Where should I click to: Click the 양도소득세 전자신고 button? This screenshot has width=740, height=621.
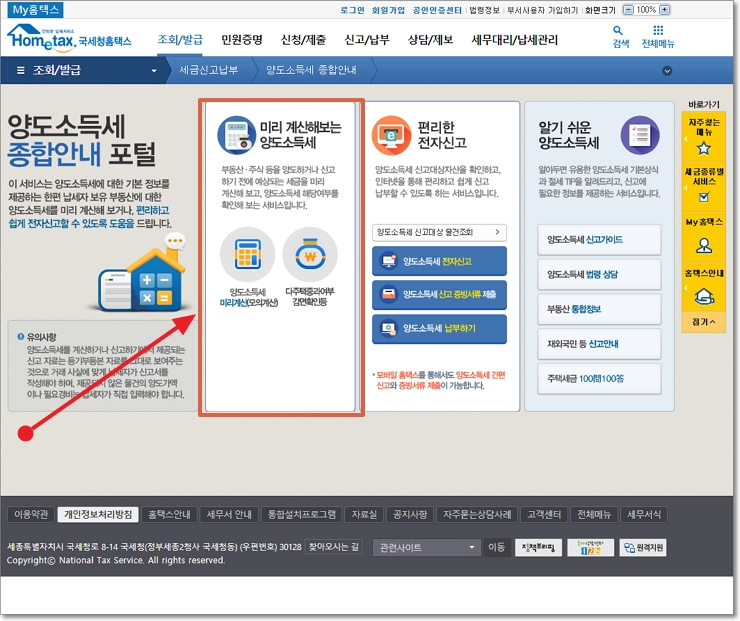coord(439,261)
